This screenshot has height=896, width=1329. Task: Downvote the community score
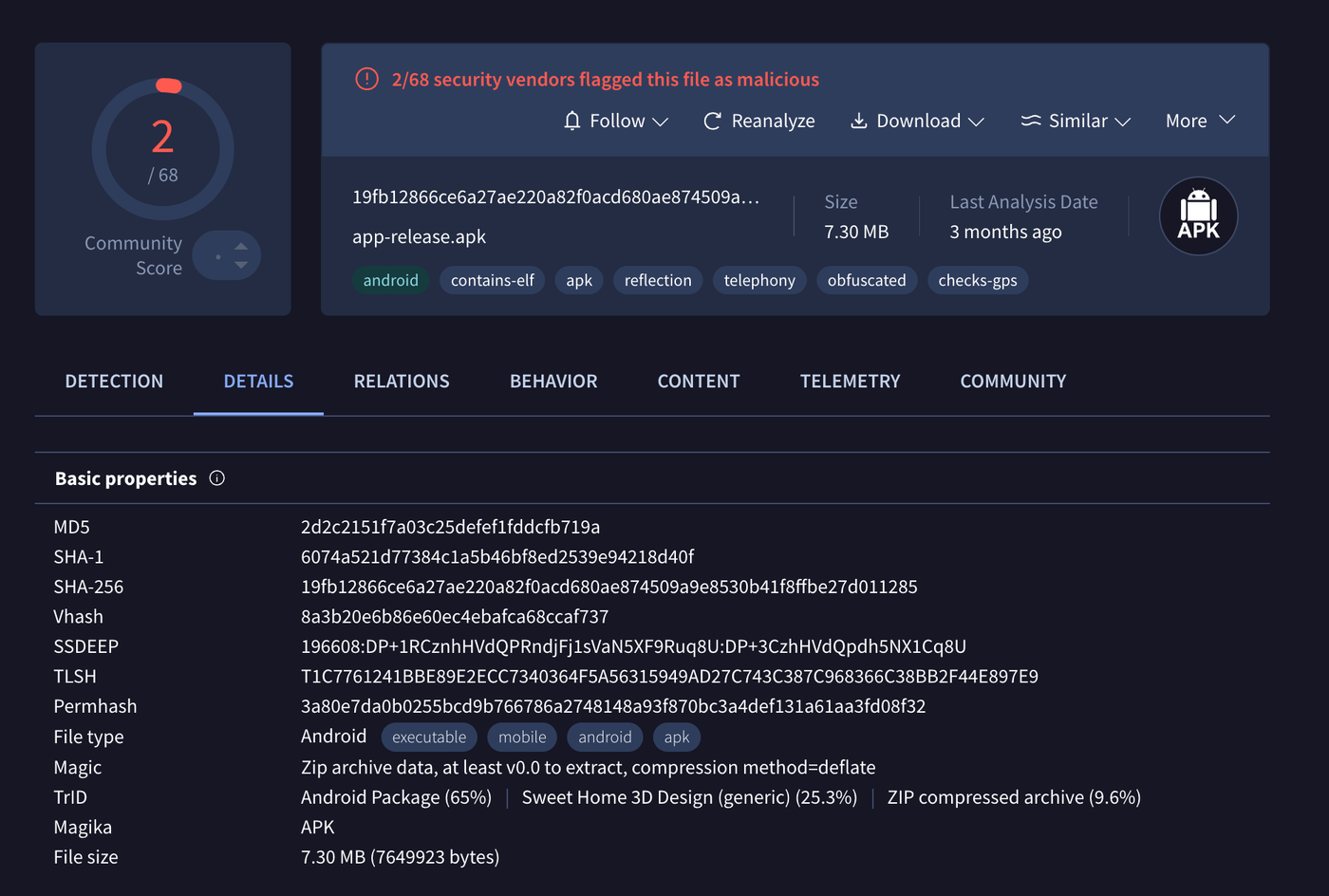pyautogui.click(x=241, y=265)
